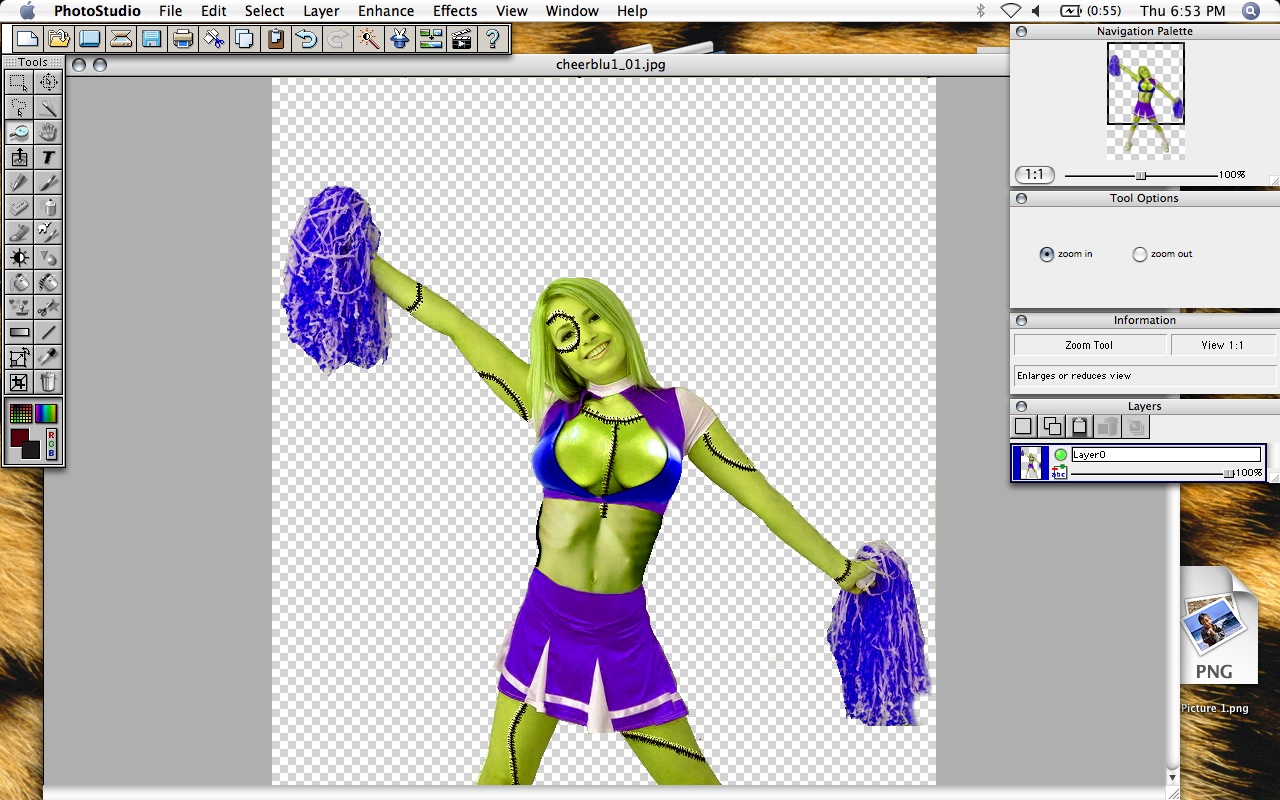Click the Undo arrow toolbar icon
The width and height of the screenshot is (1280, 800).
click(x=306, y=39)
